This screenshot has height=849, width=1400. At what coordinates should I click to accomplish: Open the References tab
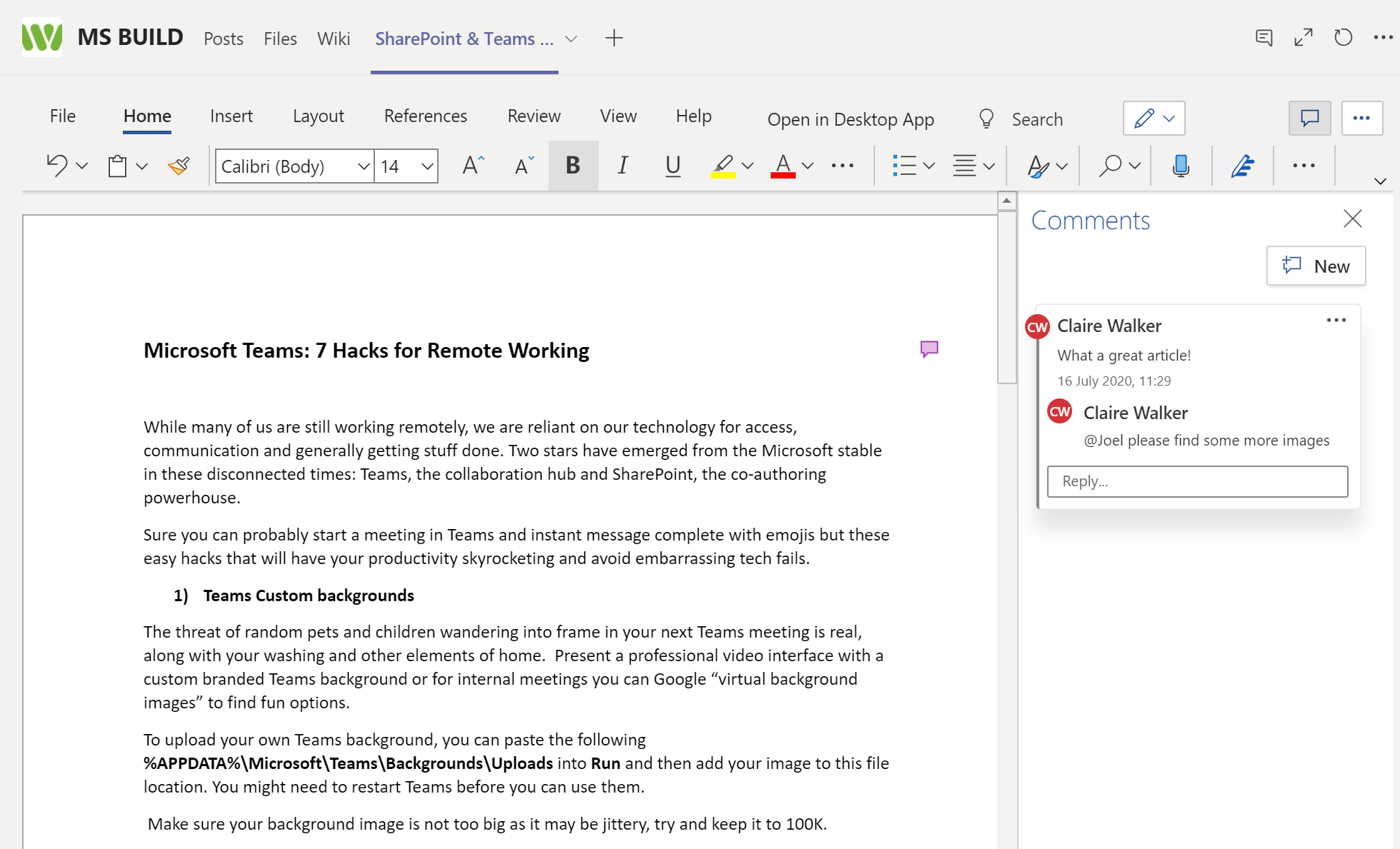tap(426, 116)
